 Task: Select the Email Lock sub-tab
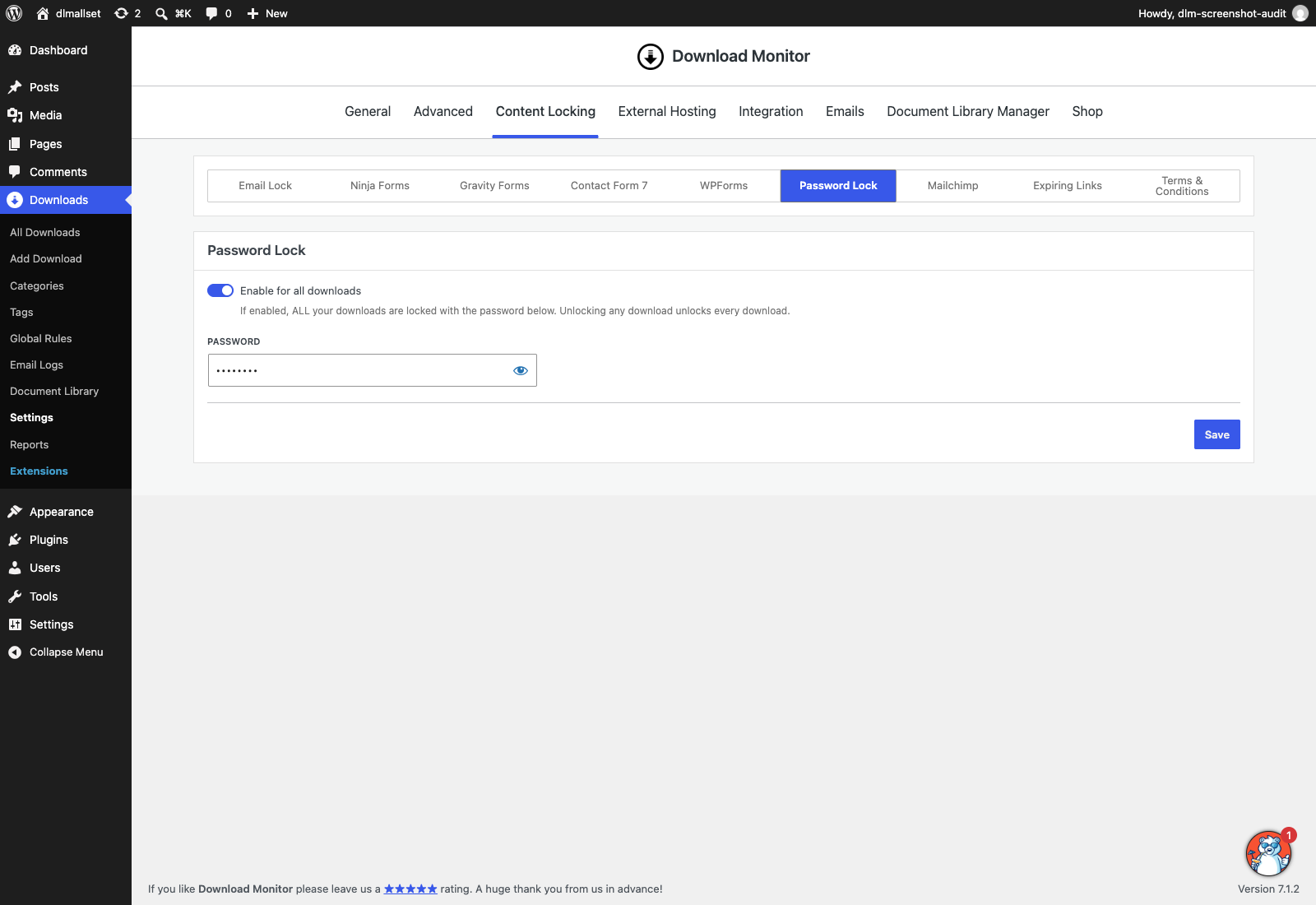point(265,186)
